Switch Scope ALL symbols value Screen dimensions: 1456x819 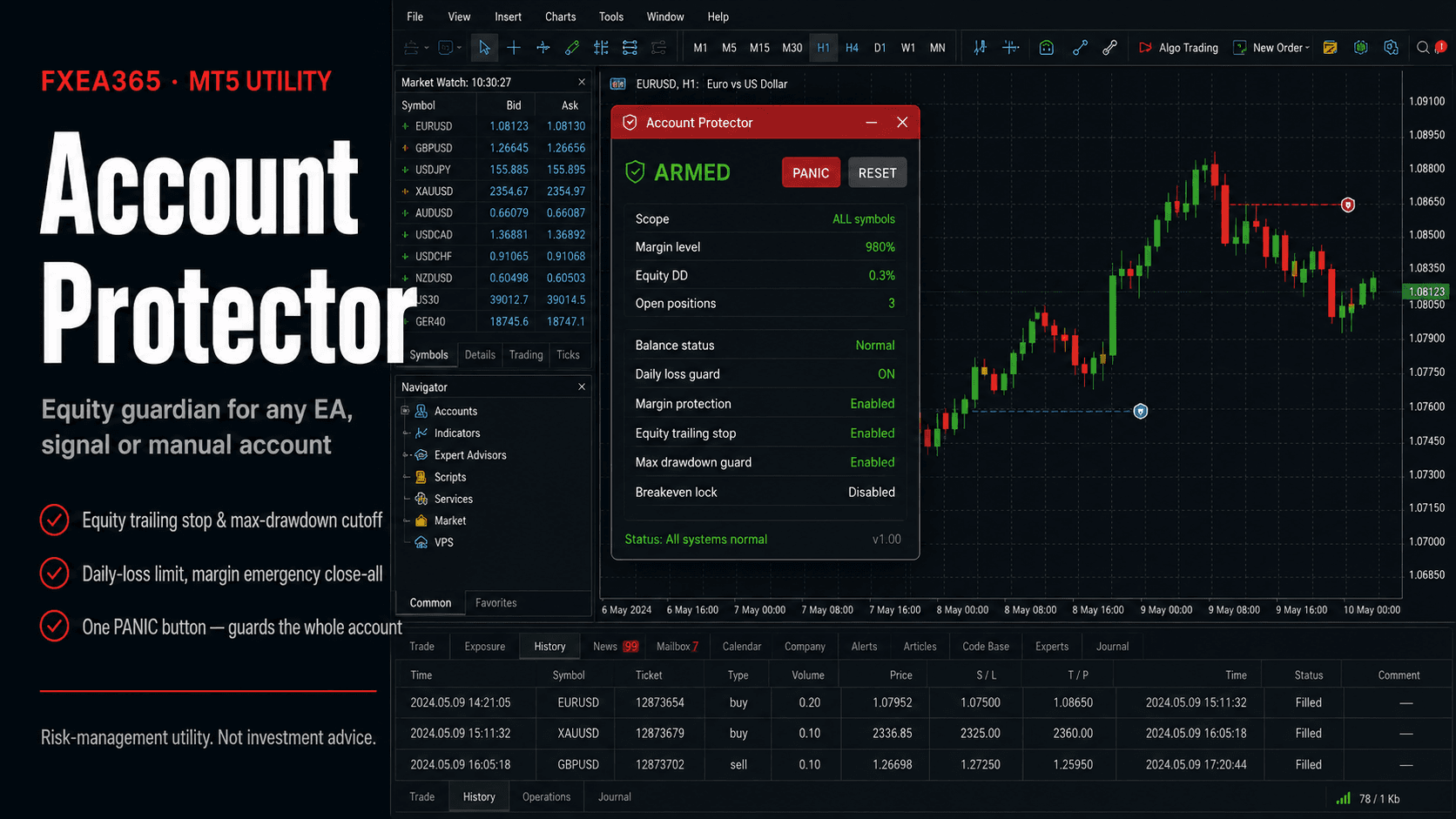pyautogui.click(x=864, y=219)
